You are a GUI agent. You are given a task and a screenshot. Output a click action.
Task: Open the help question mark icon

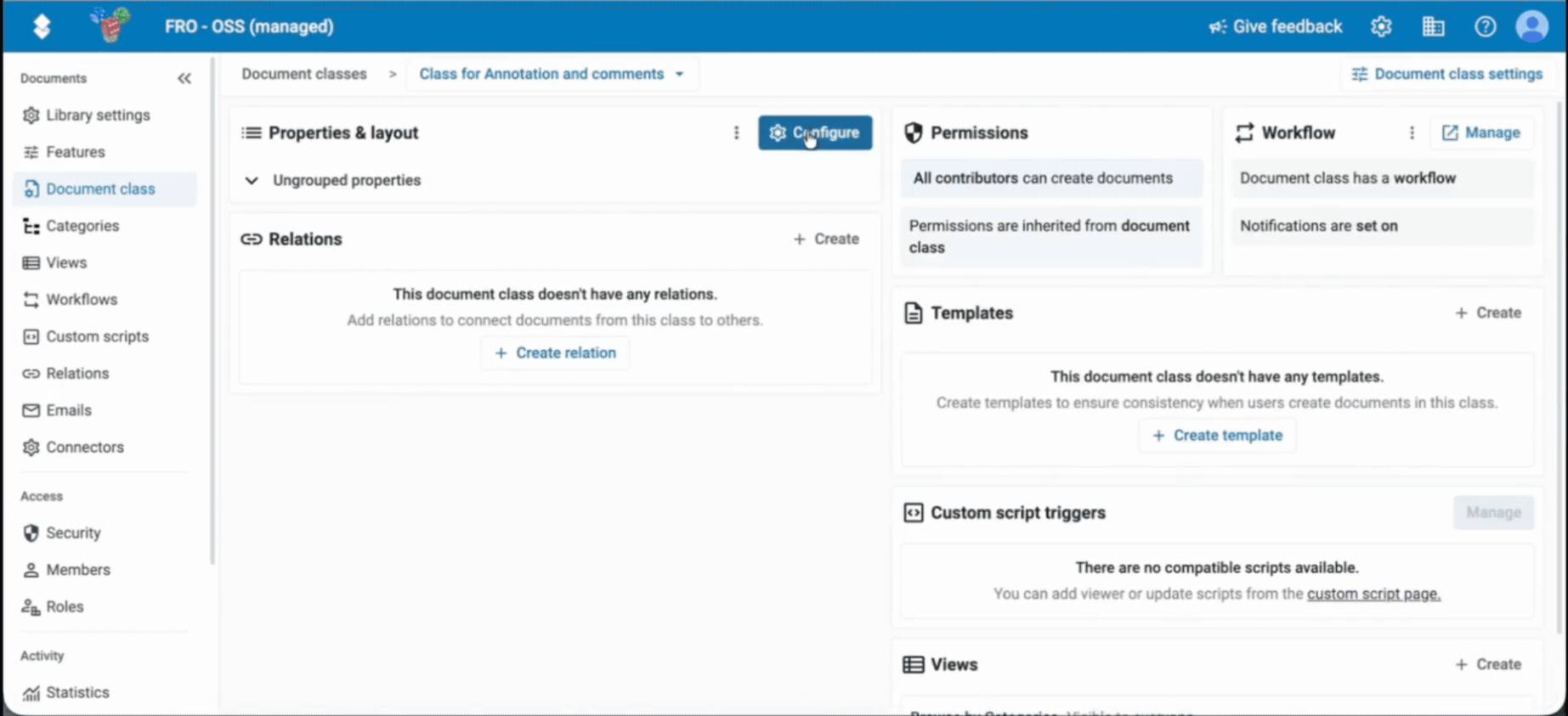click(x=1485, y=26)
